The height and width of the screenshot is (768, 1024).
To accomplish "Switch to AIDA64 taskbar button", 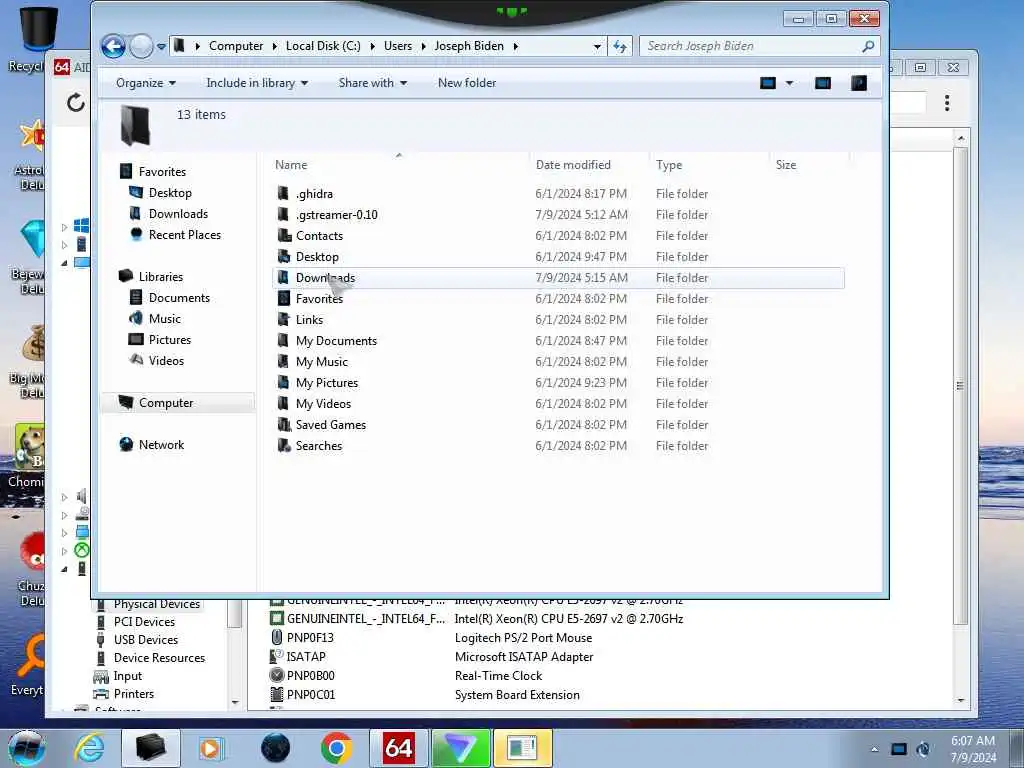I will tap(398, 748).
